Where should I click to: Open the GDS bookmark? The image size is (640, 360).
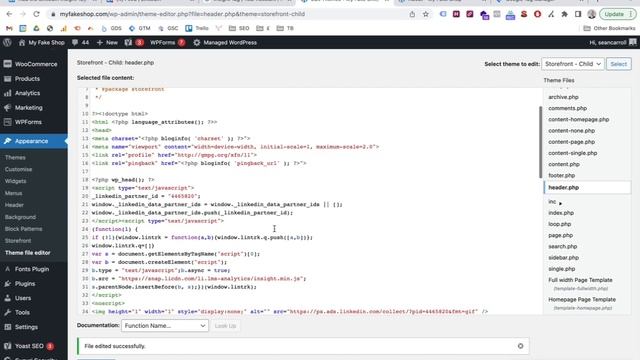pos(111,28)
